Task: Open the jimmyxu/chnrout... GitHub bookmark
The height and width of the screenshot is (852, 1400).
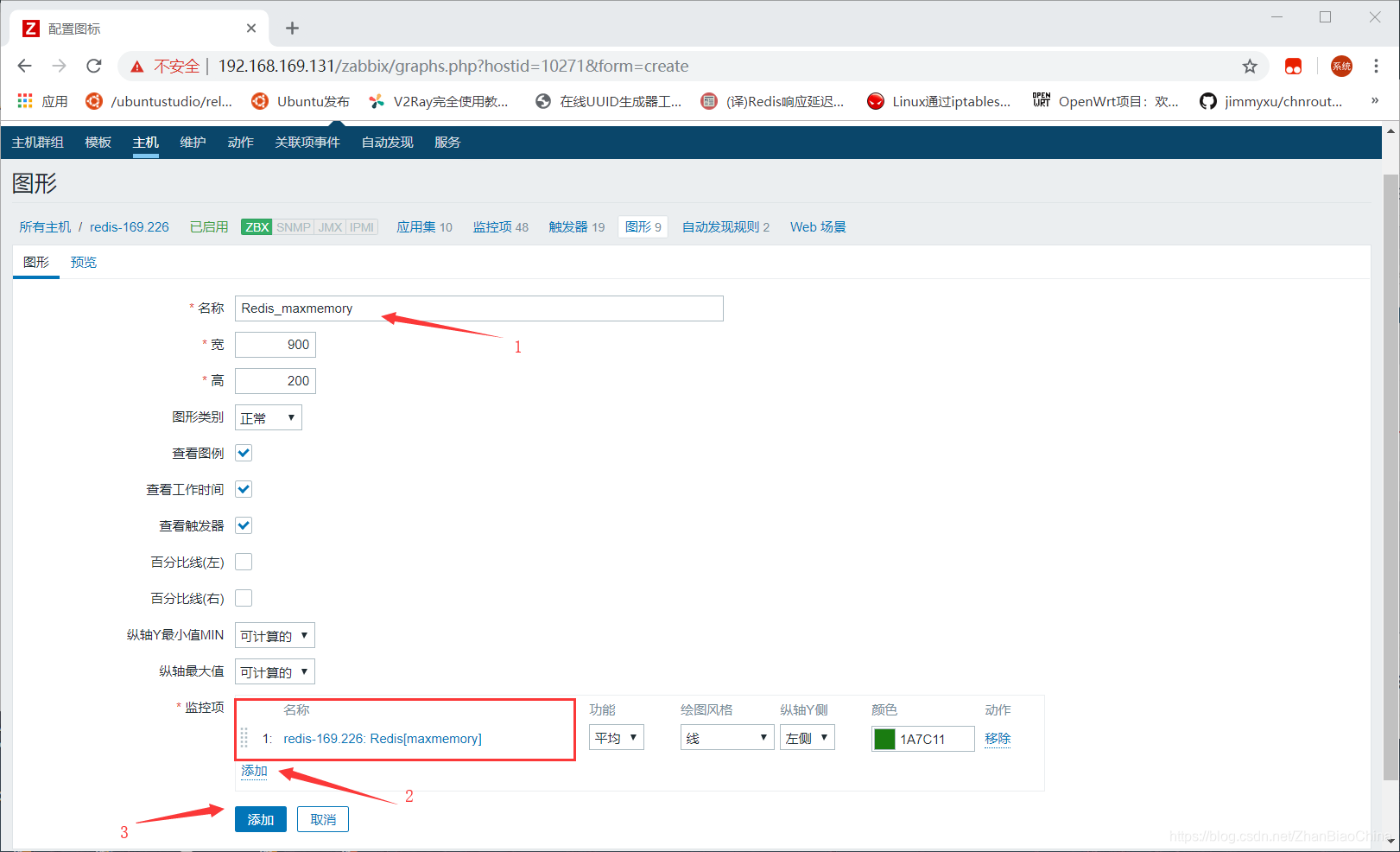Action: pyautogui.click(x=1271, y=101)
